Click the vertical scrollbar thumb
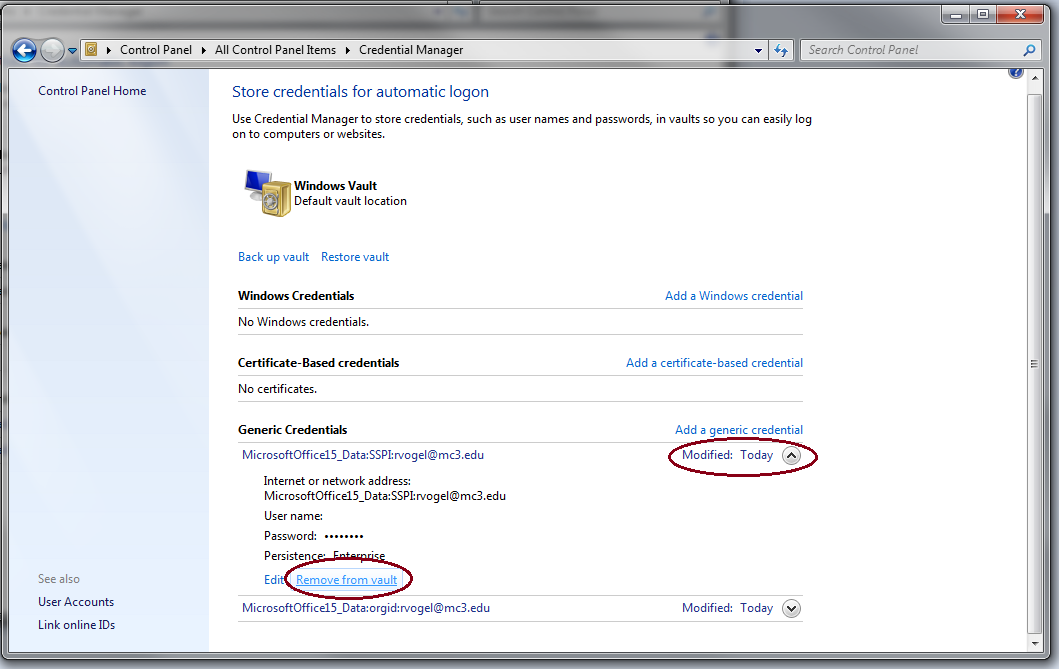 click(1035, 363)
